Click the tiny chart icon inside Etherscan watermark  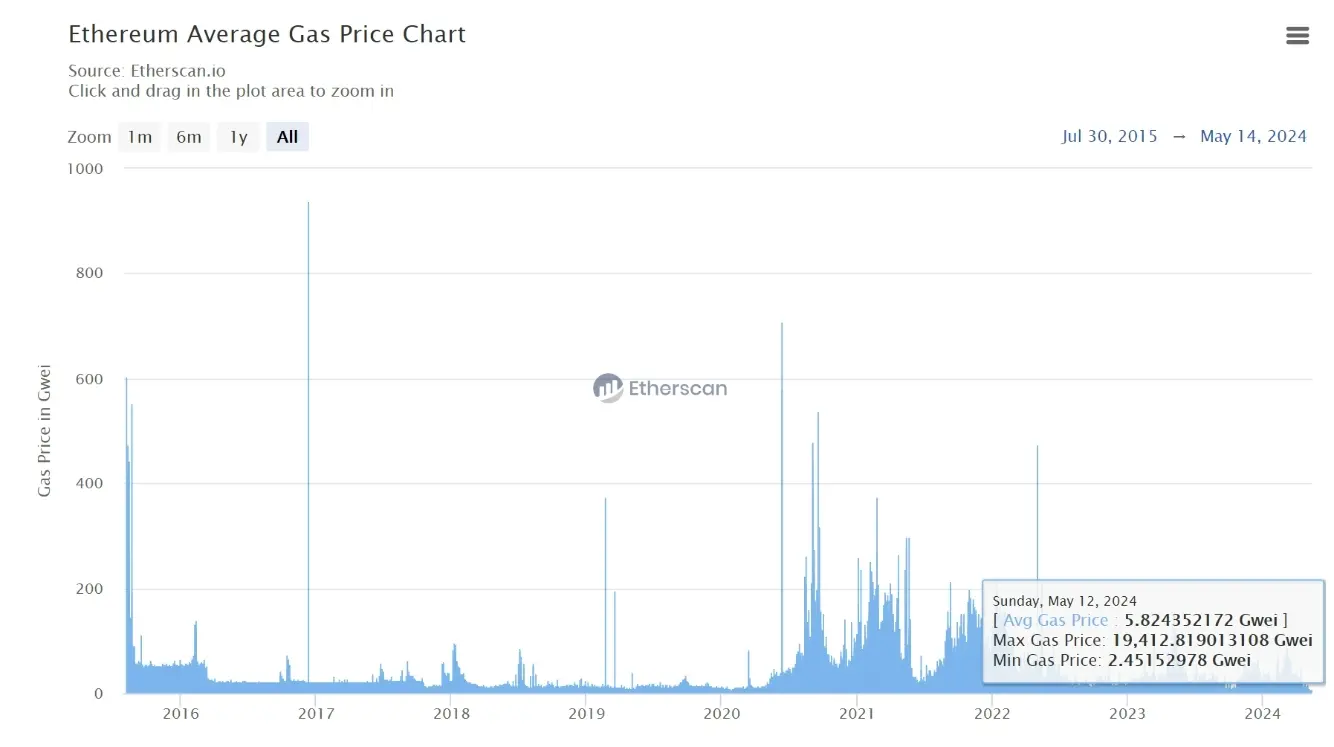point(609,388)
